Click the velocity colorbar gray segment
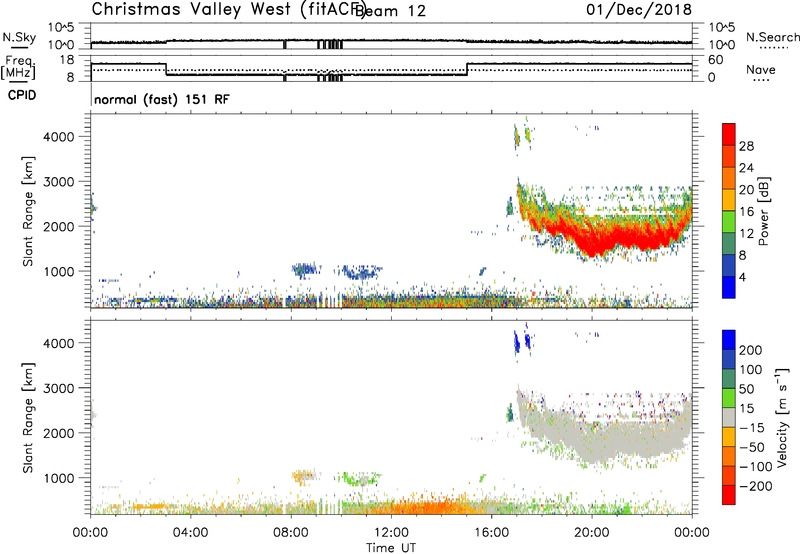The height and width of the screenshot is (554, 800). pyautogui.click(x=729, y=417)
